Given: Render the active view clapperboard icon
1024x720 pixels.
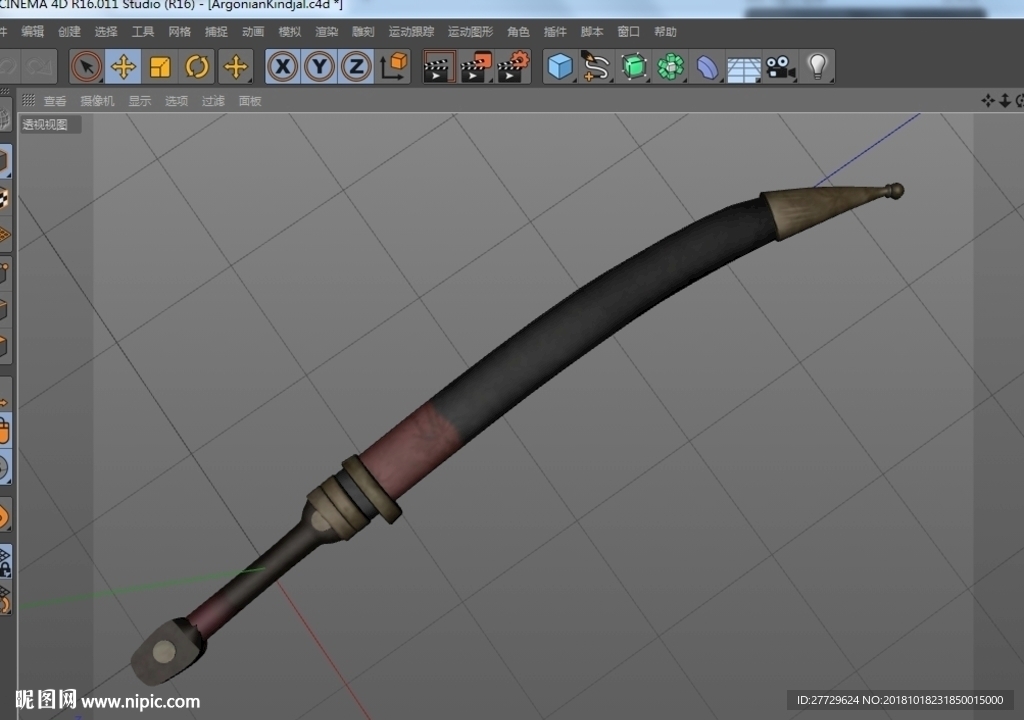Looking at the screenshot, I should tap(438, 67).
